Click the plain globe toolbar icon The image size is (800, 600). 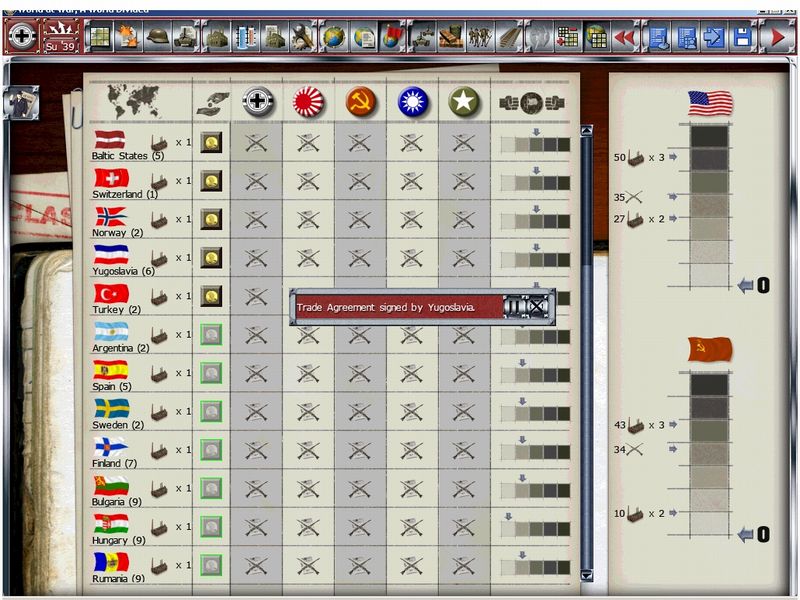[334, 37]
